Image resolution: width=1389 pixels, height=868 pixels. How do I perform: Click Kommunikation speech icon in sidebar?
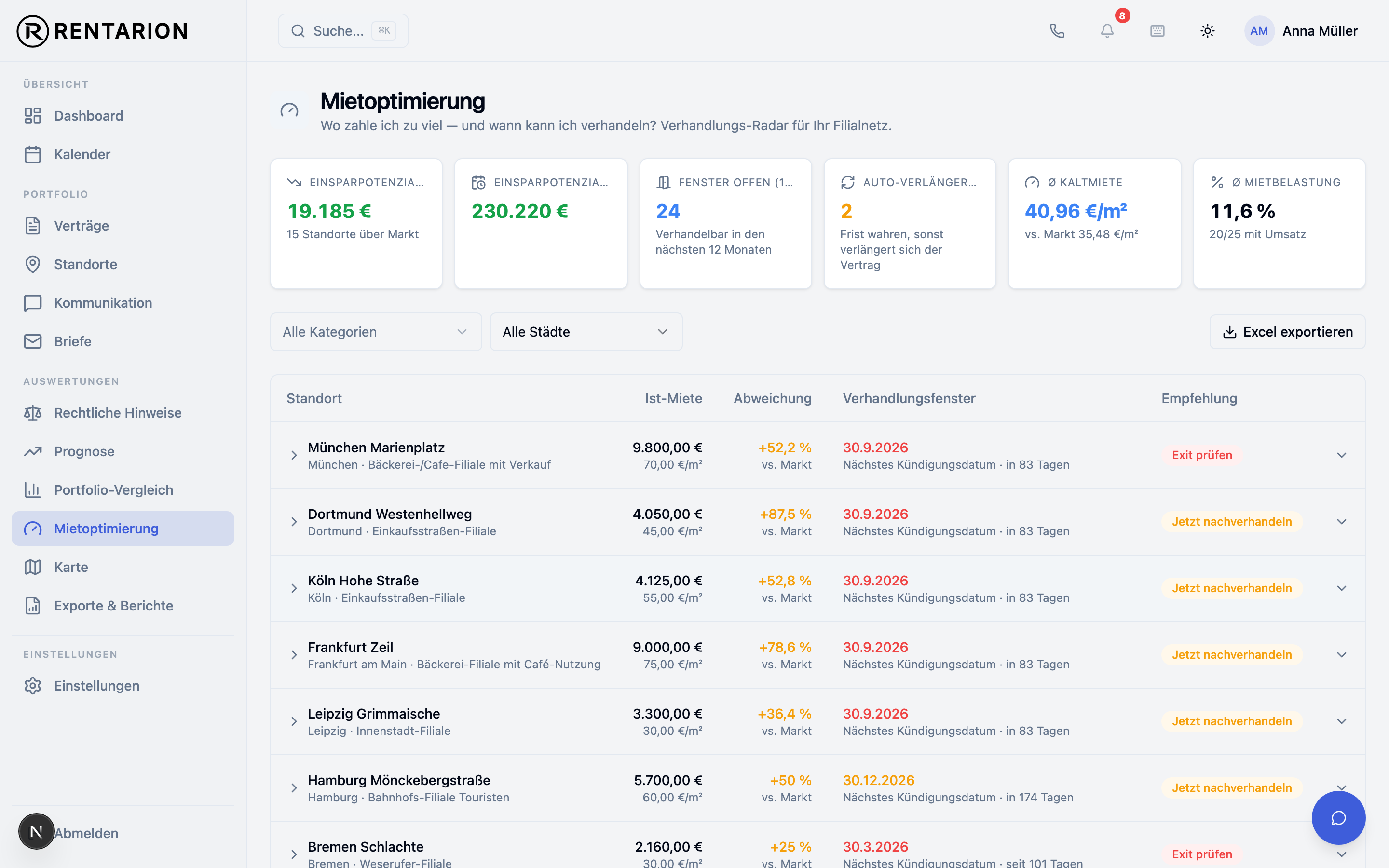pos(33,302)
